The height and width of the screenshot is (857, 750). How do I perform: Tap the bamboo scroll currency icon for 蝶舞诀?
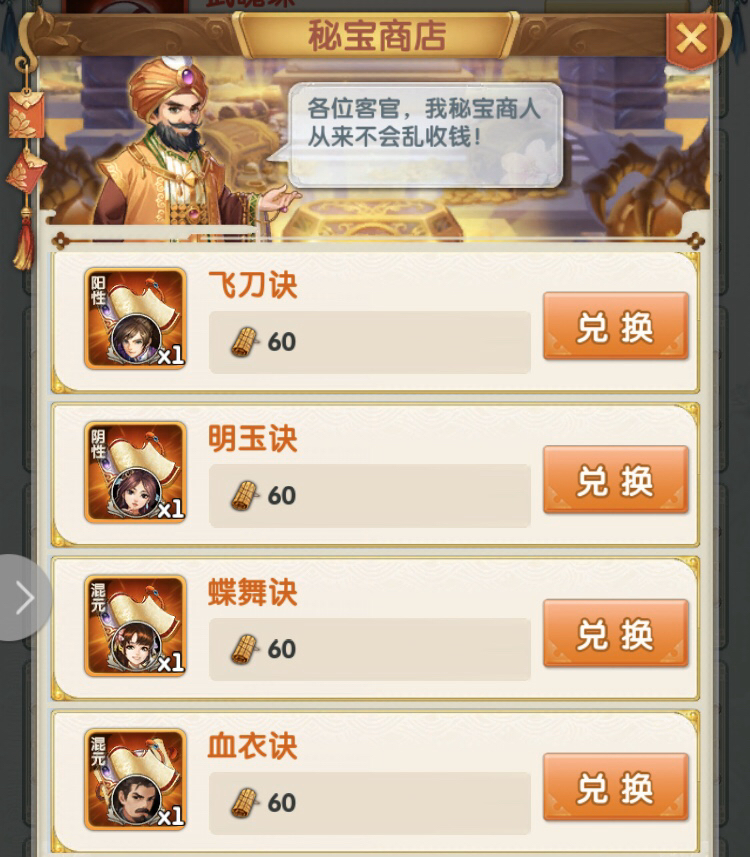point(244,649)
